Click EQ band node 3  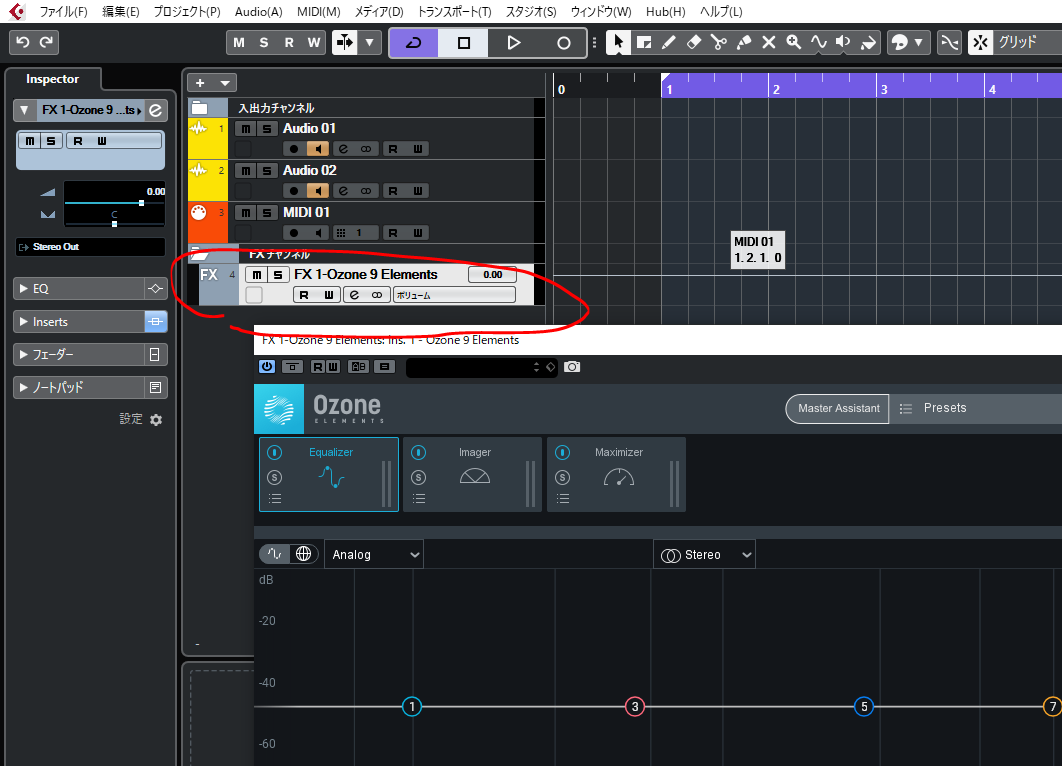point(635,706)
